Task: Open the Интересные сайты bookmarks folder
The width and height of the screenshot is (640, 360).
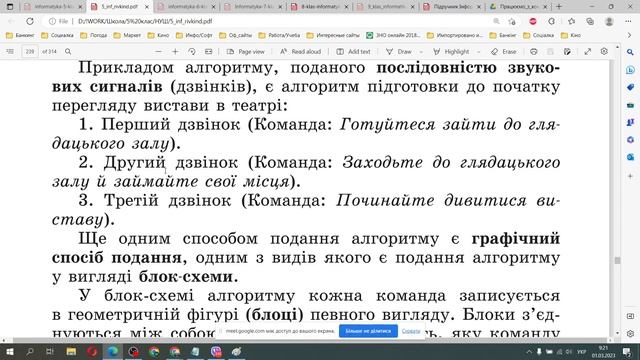Action: 333,36
